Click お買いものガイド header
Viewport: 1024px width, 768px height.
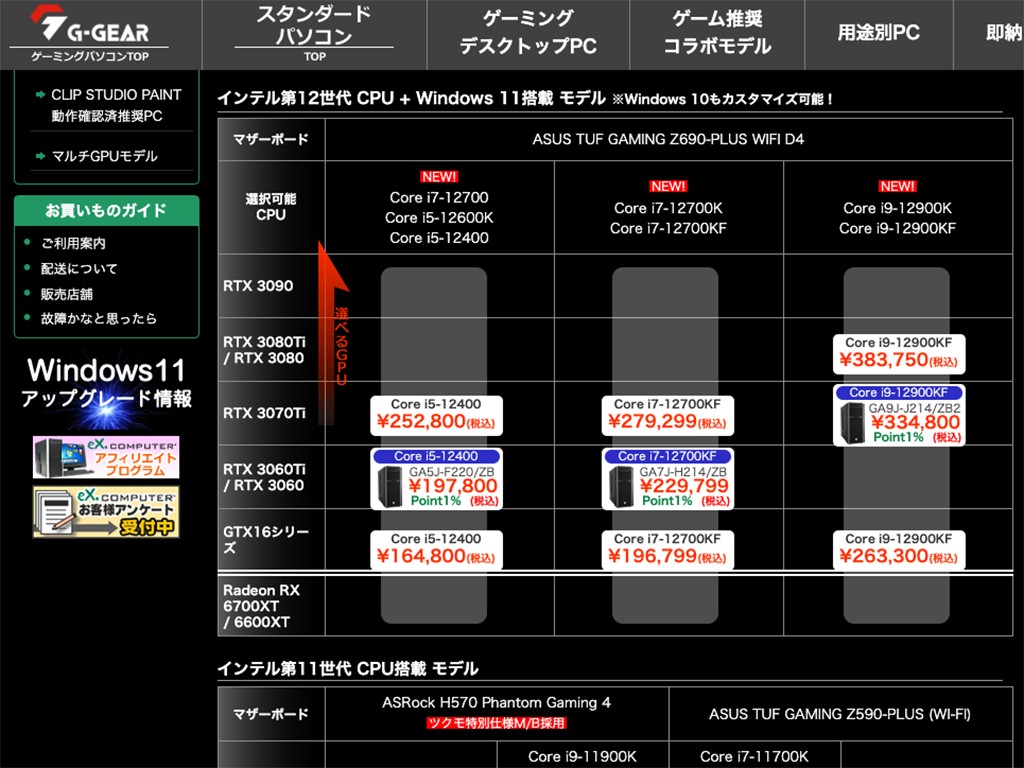(106, 210)
